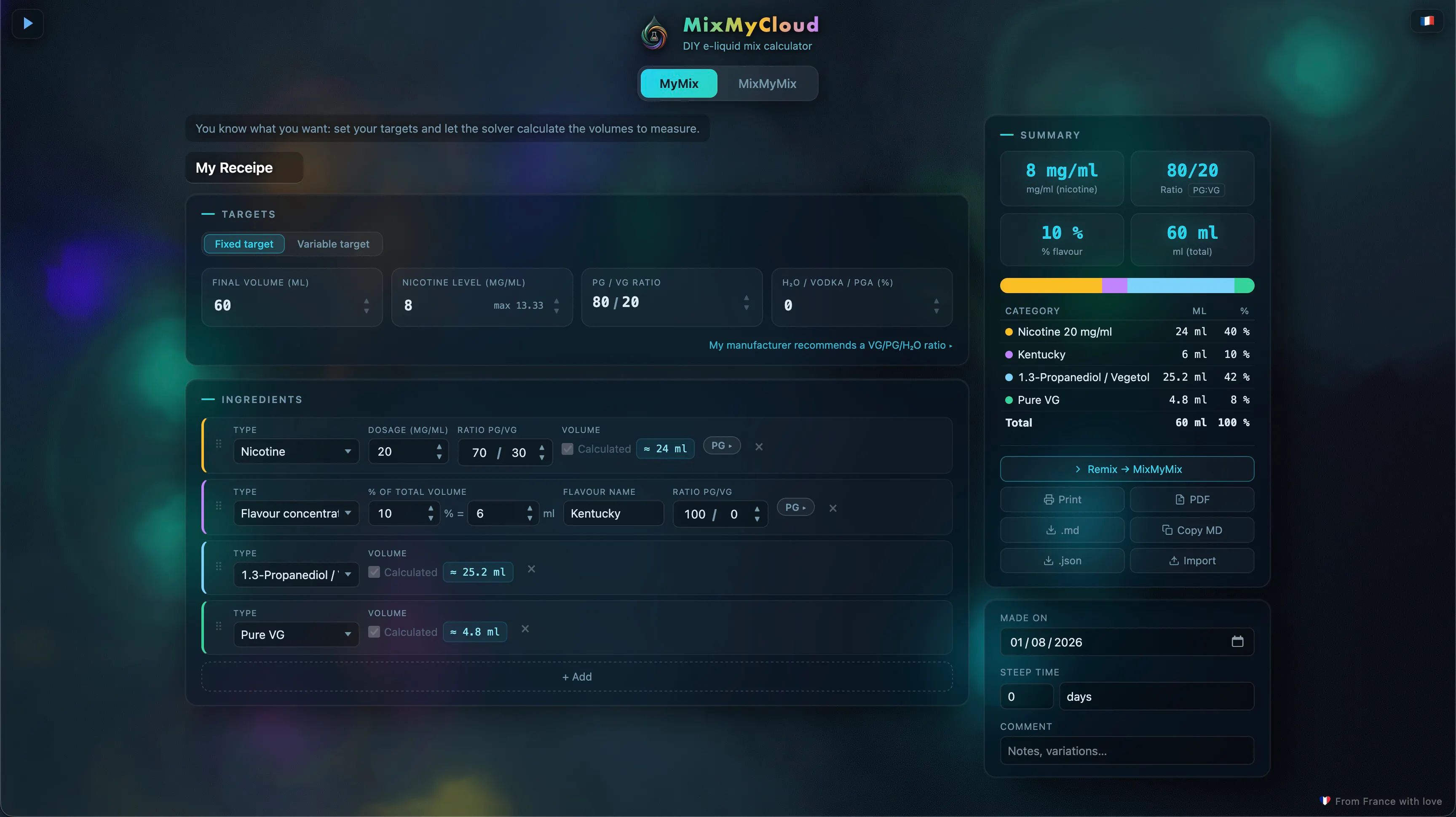
Task: Toggle the PG pill on the Kentucky row
Action: pyautogui.click(x=796, y=507)
